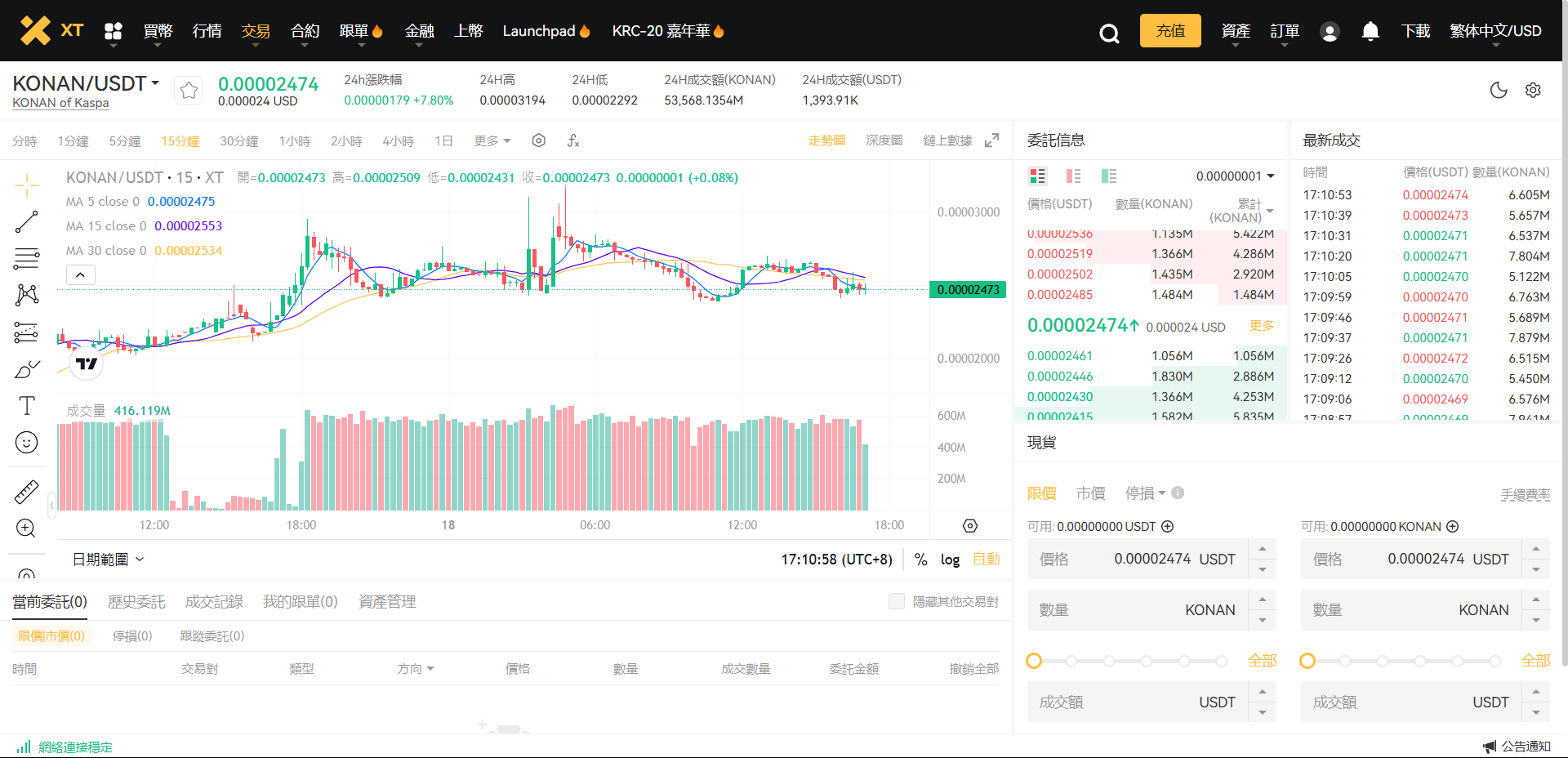The width and height of the screenshot is (1568, 758).
Task: Add KONAN/USDT to favorites star
Action: 189,90
